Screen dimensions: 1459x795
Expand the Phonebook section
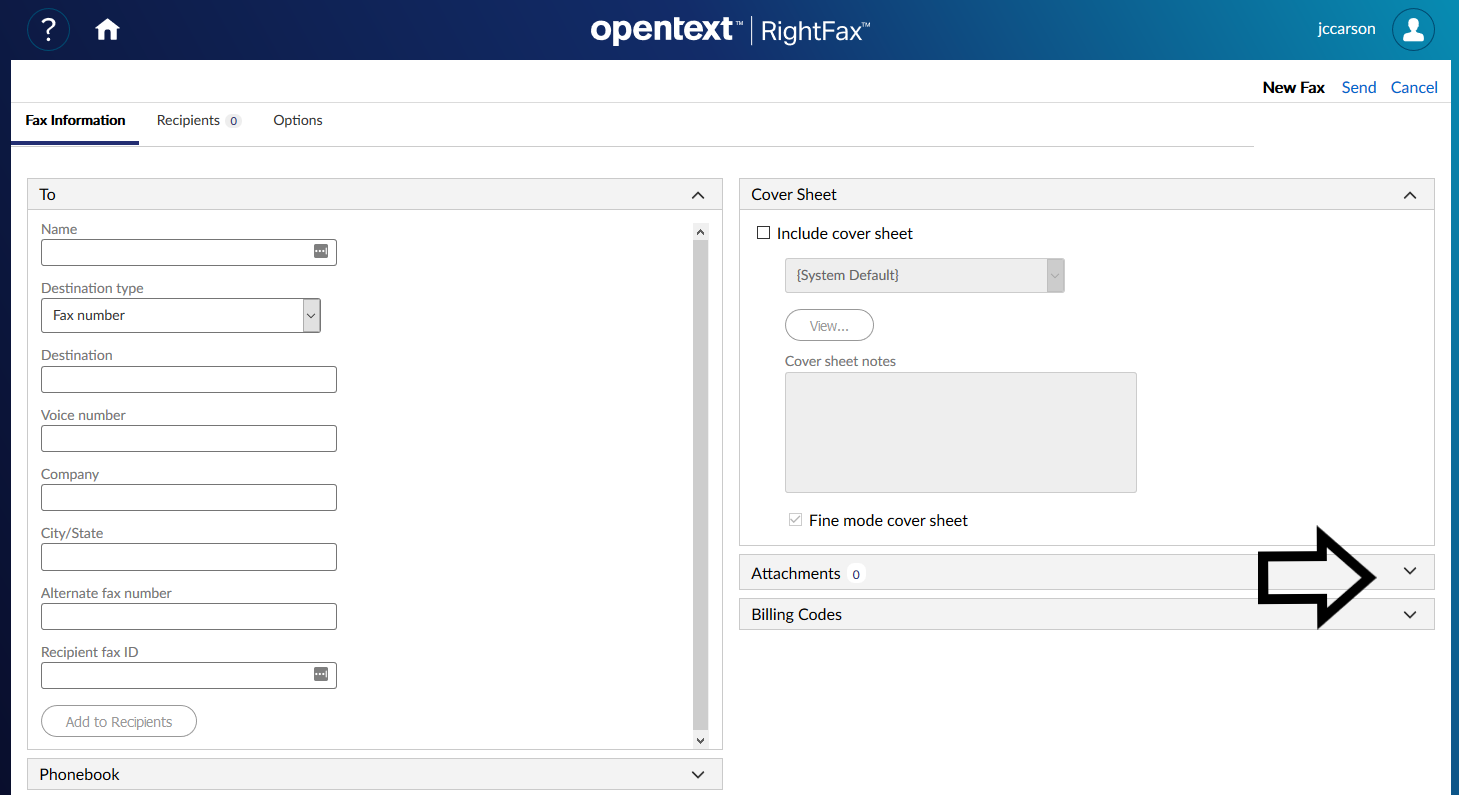(698, 774)
